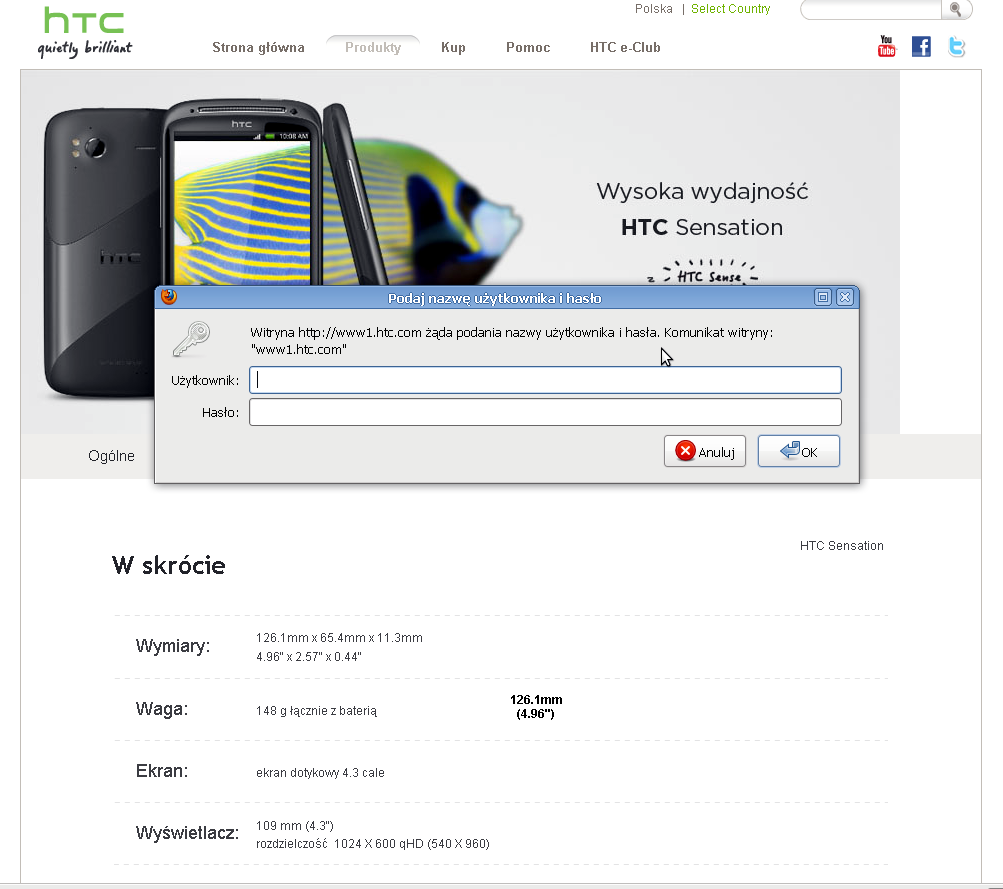
Task: Go to Strona główna menu item
Action: [258, 48]
